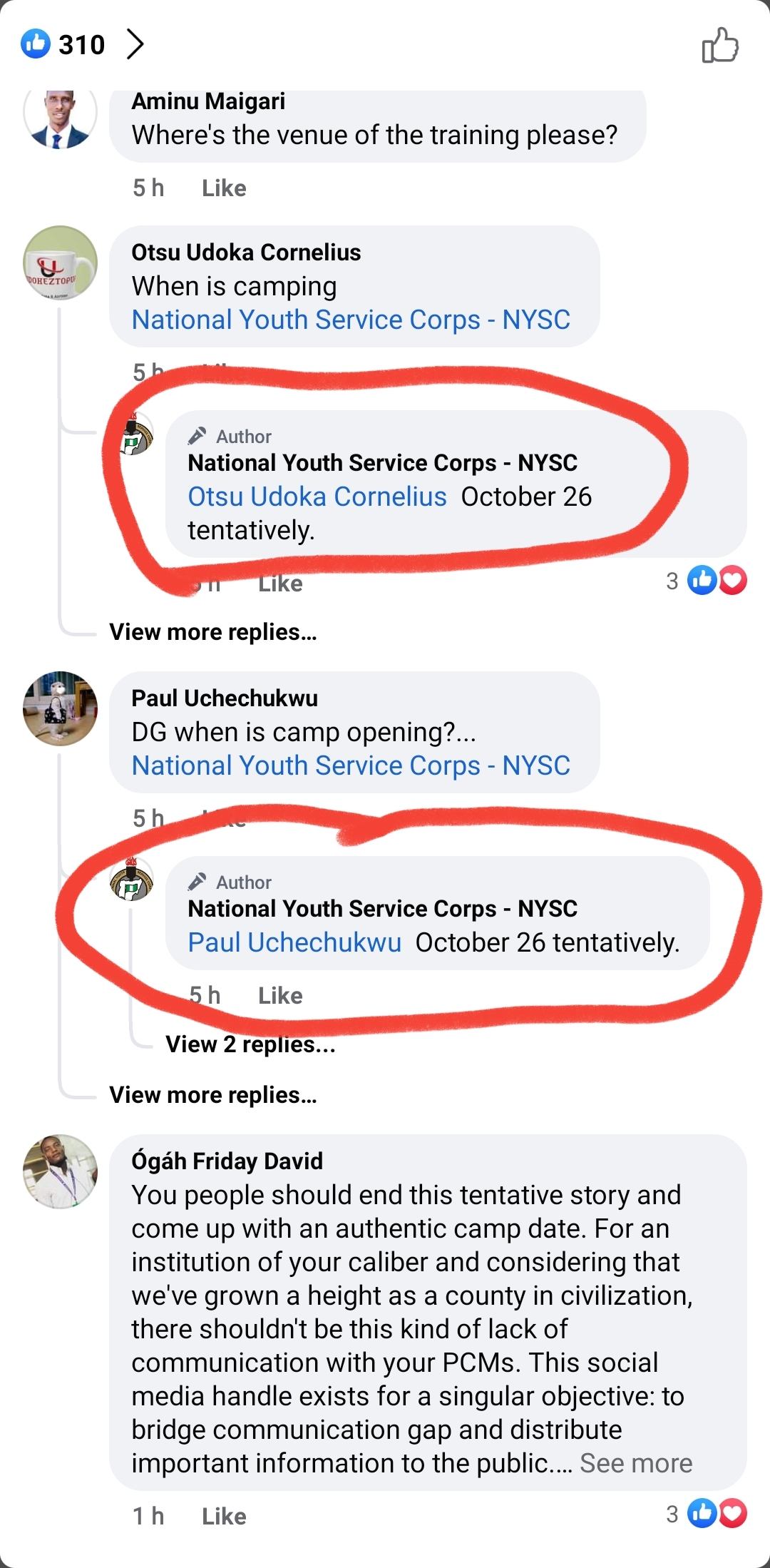This screenshot has height=1568, width=770.
Task: Open the reactions list chevron beside 310
Action: 135,44
